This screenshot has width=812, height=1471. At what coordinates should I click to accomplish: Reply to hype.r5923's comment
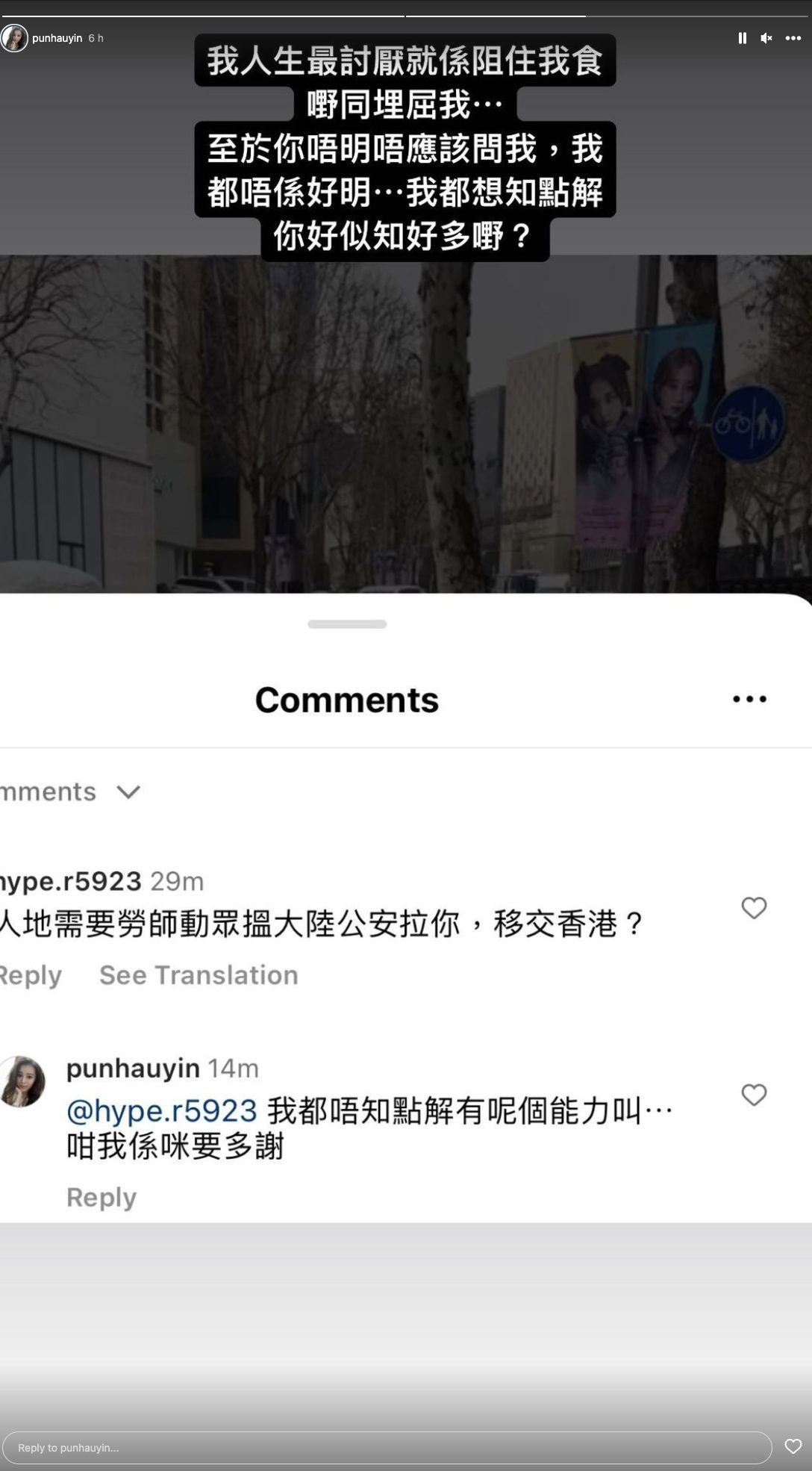[x=30, y=974]
